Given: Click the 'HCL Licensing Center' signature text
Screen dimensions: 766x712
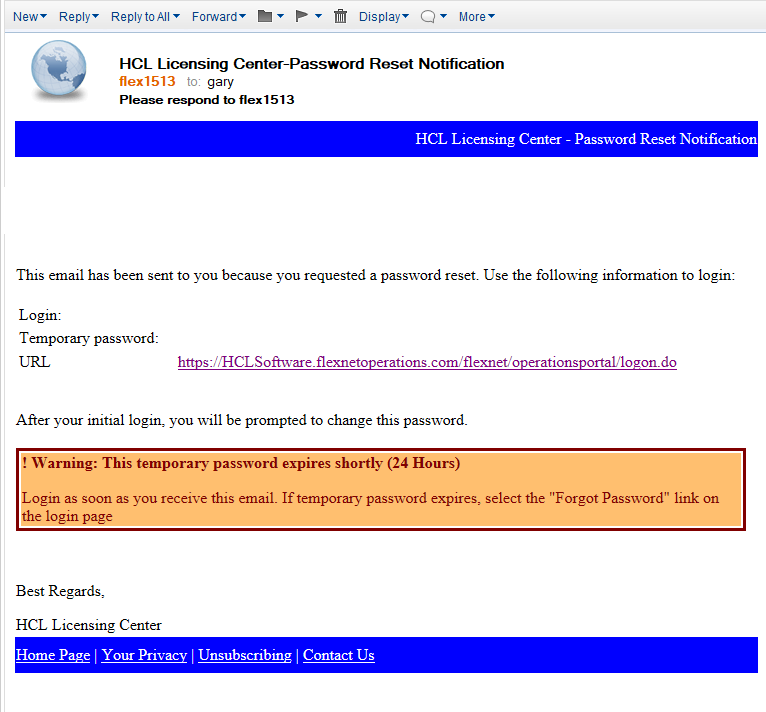Looking at the screenshot, I should [x=89, y=625].
